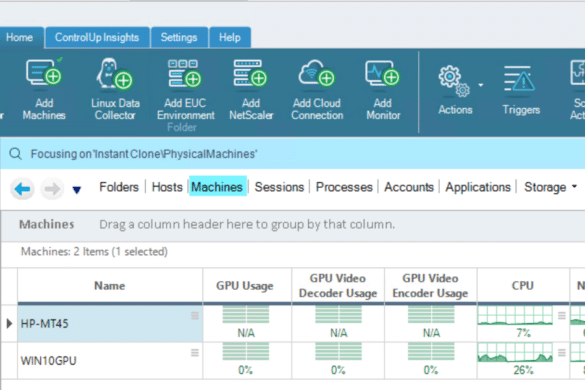Select the WIN10GPU machine row
This screenshot has width=585, height=390.
[x=110, y=361]
